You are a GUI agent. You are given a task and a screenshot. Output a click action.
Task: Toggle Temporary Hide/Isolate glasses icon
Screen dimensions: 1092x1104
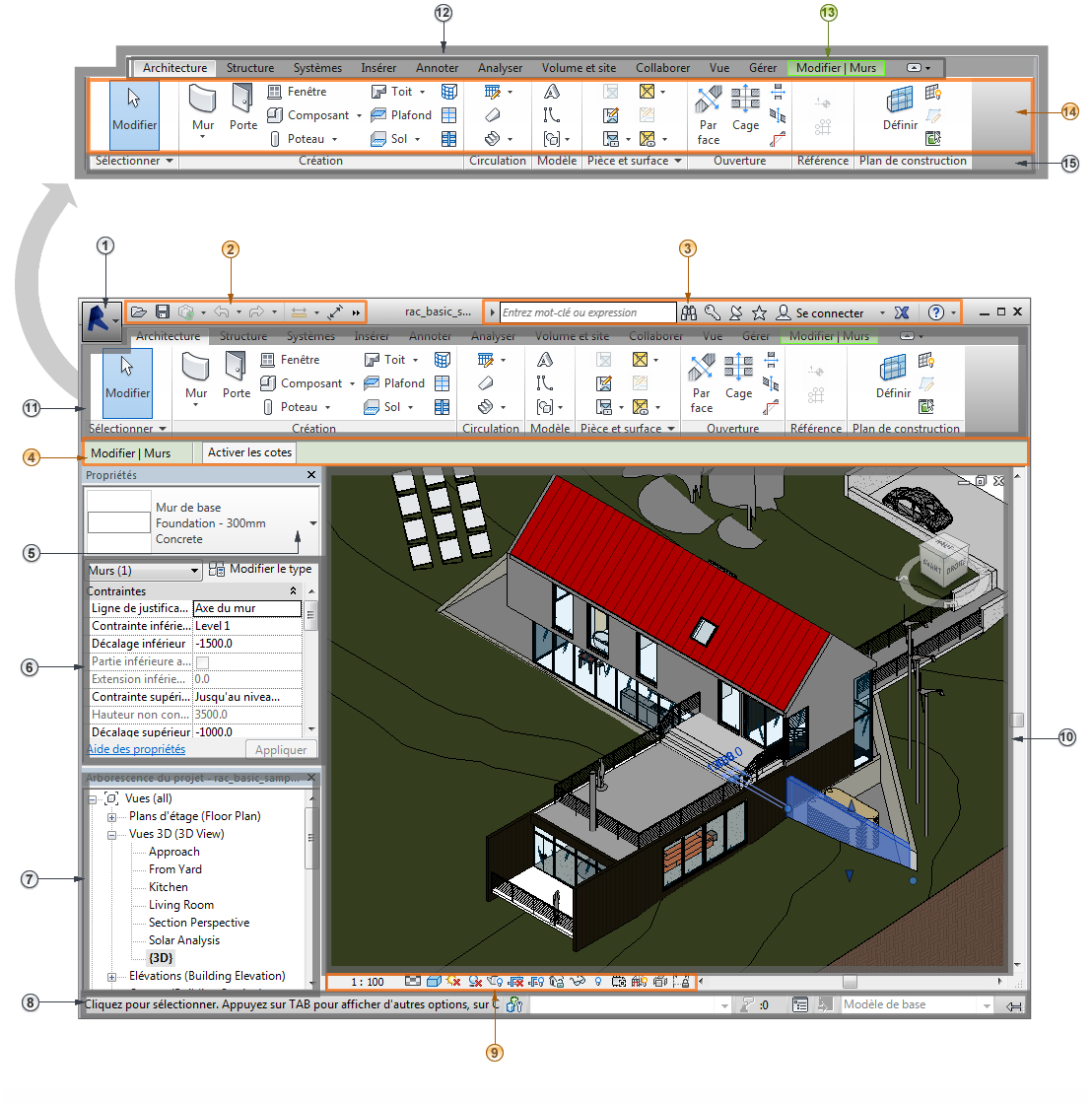578,982
